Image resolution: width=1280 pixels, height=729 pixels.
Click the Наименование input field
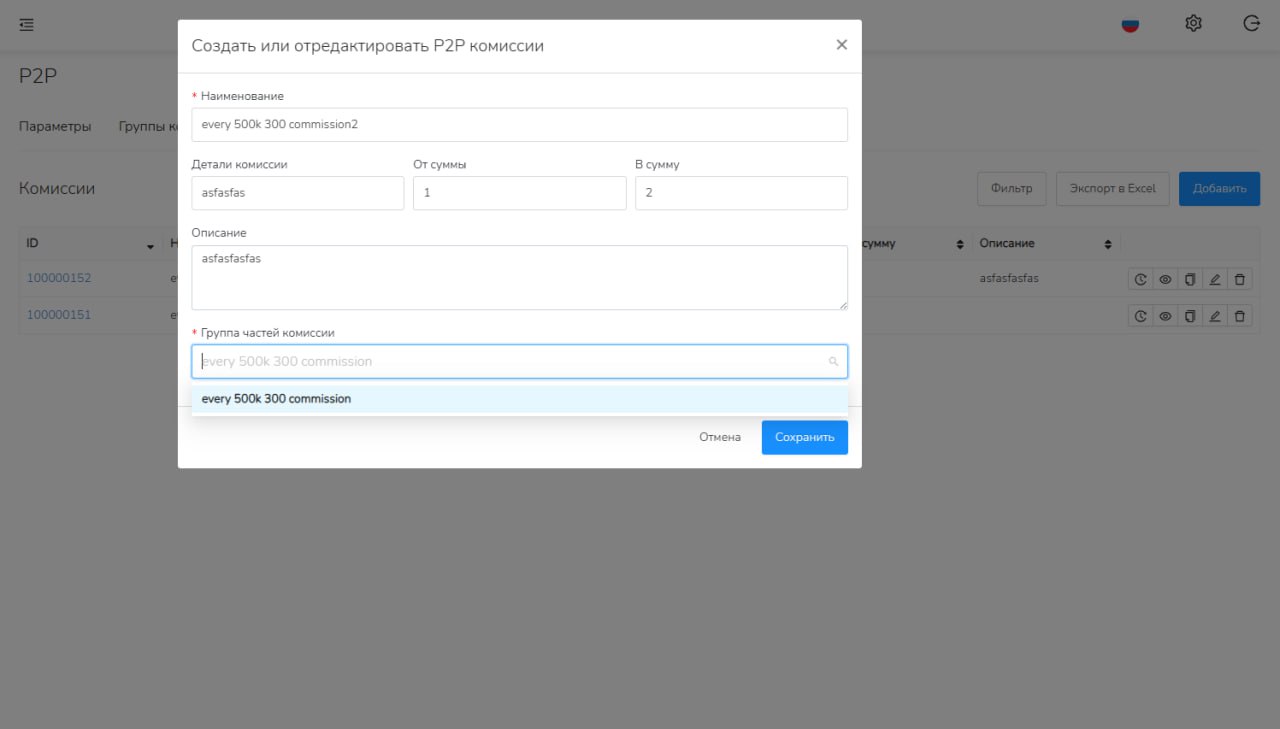519,125
